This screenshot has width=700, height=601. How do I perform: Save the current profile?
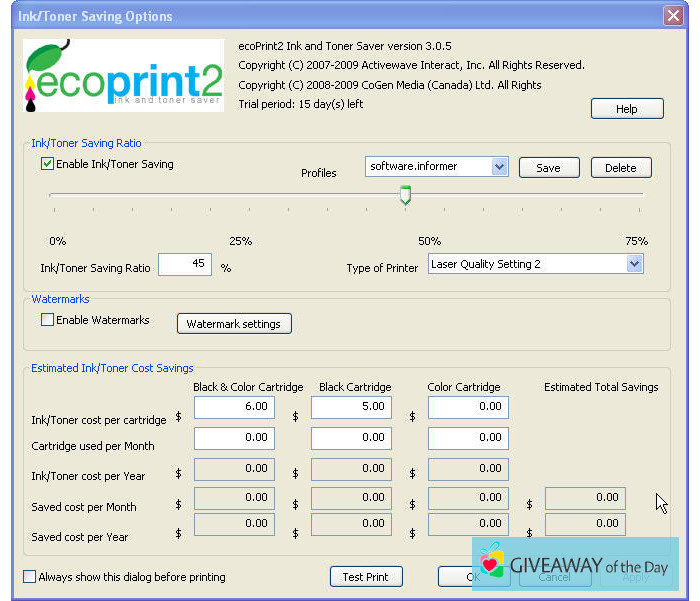coord(548,168)
